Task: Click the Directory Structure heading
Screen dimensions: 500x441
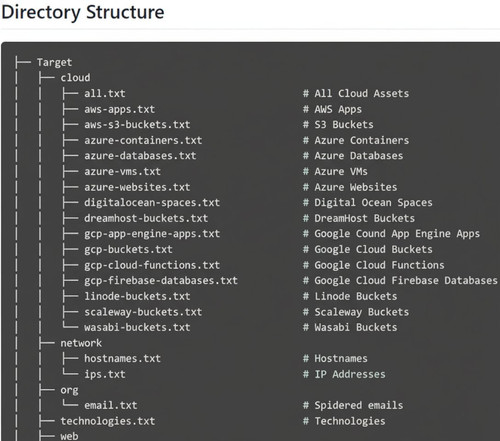Action: point(83,12)
